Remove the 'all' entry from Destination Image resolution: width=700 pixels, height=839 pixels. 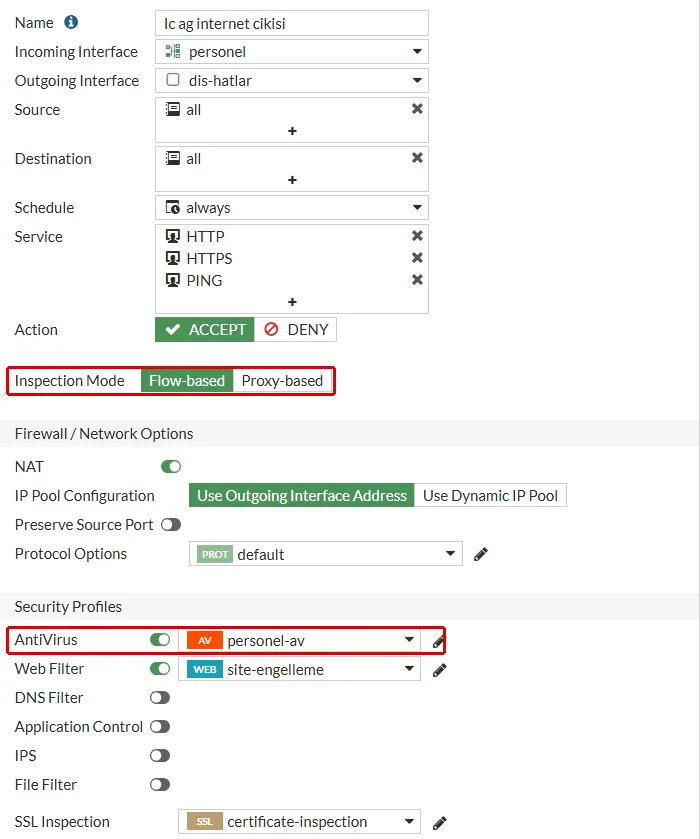pos(417,158)
